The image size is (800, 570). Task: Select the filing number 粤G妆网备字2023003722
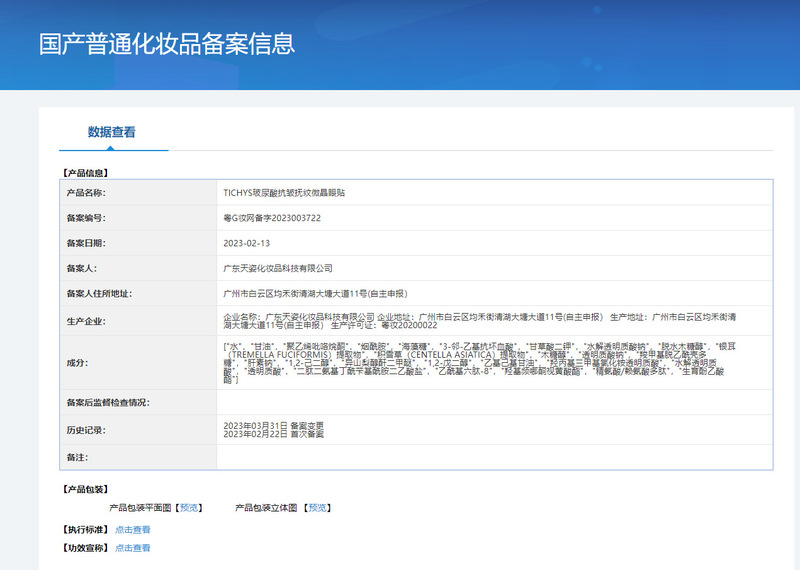point(272,218)
